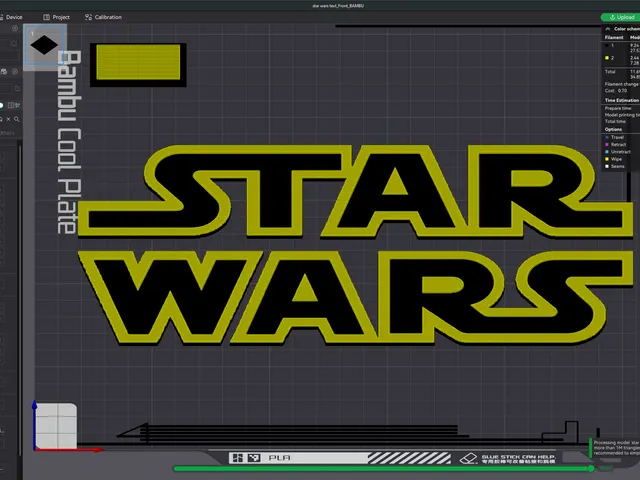Click the search magnifier icon in sidebar
The image size is (640, 480).
pyautogui.click(x=17, y=119)
